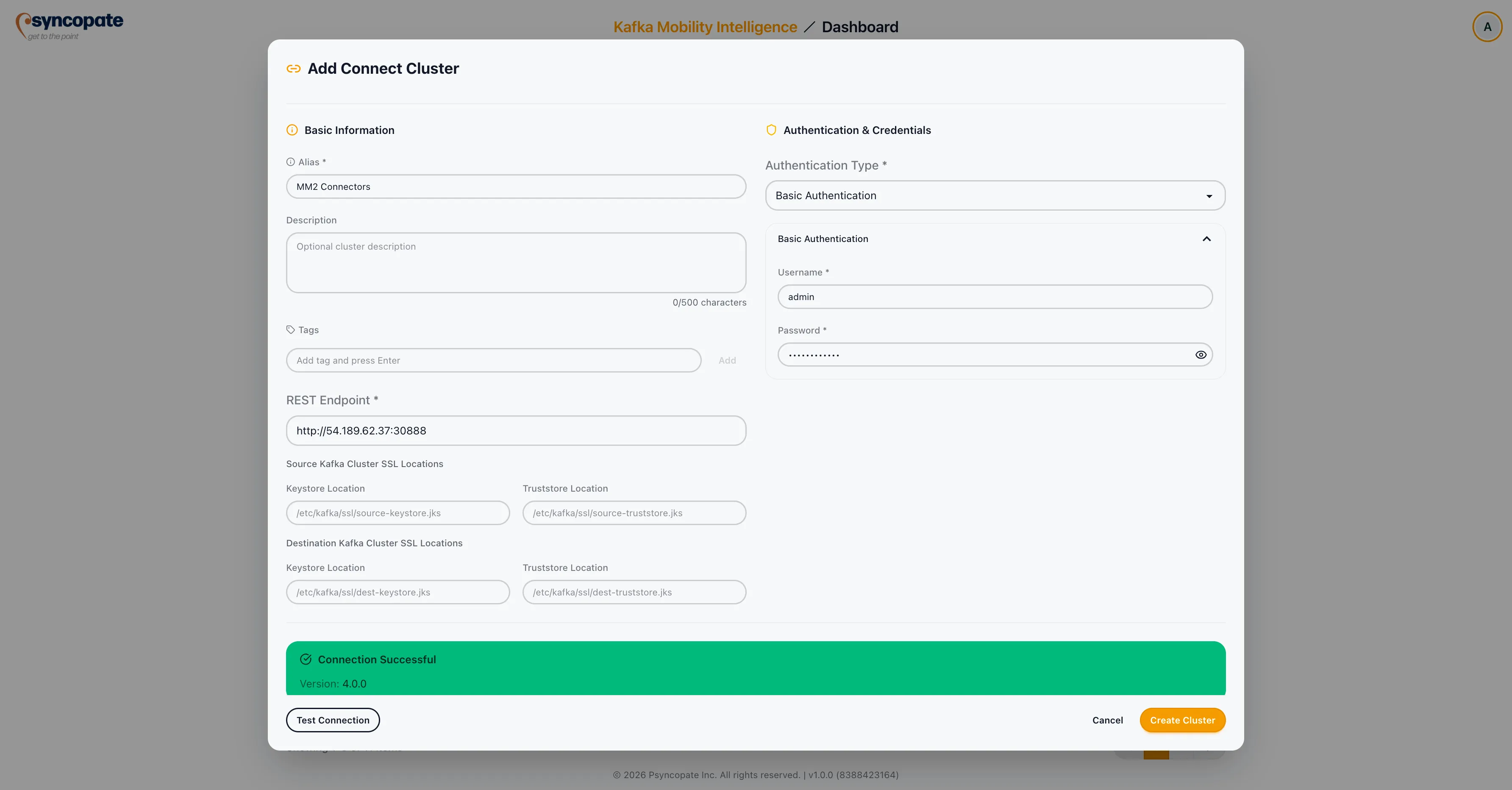Collapse the Basic Authentication section
This screenshot has height=790, width=1512.
[1206, 239]
